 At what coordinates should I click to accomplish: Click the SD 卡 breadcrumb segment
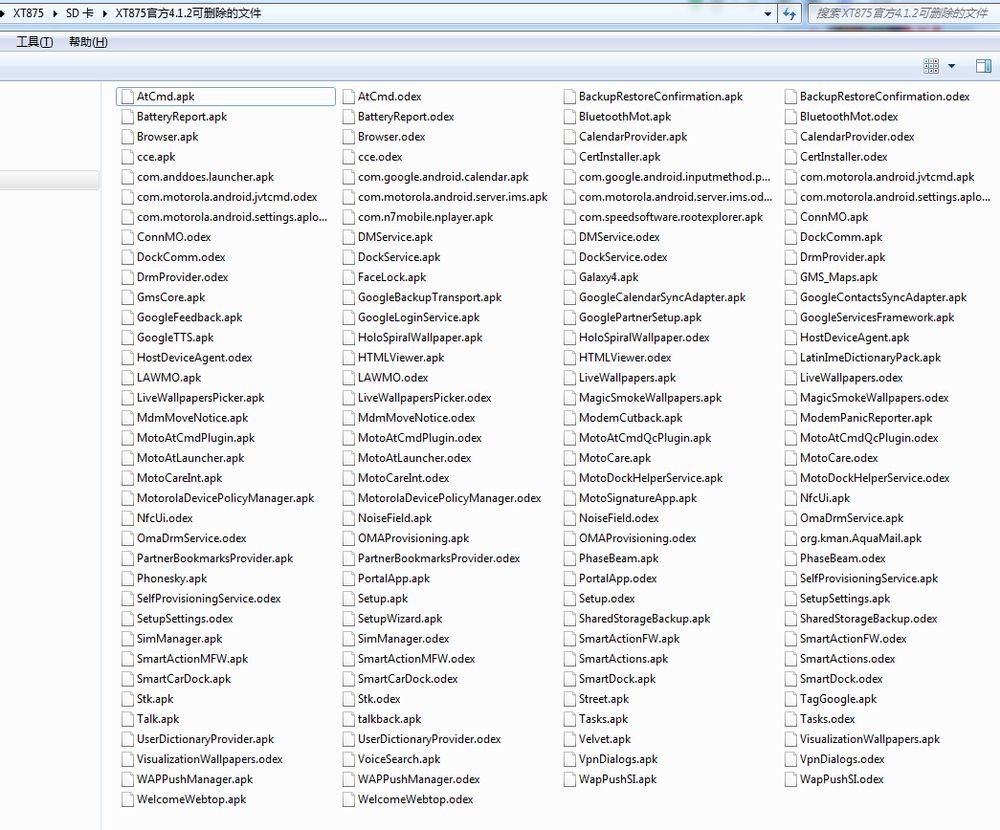(80, 13)
